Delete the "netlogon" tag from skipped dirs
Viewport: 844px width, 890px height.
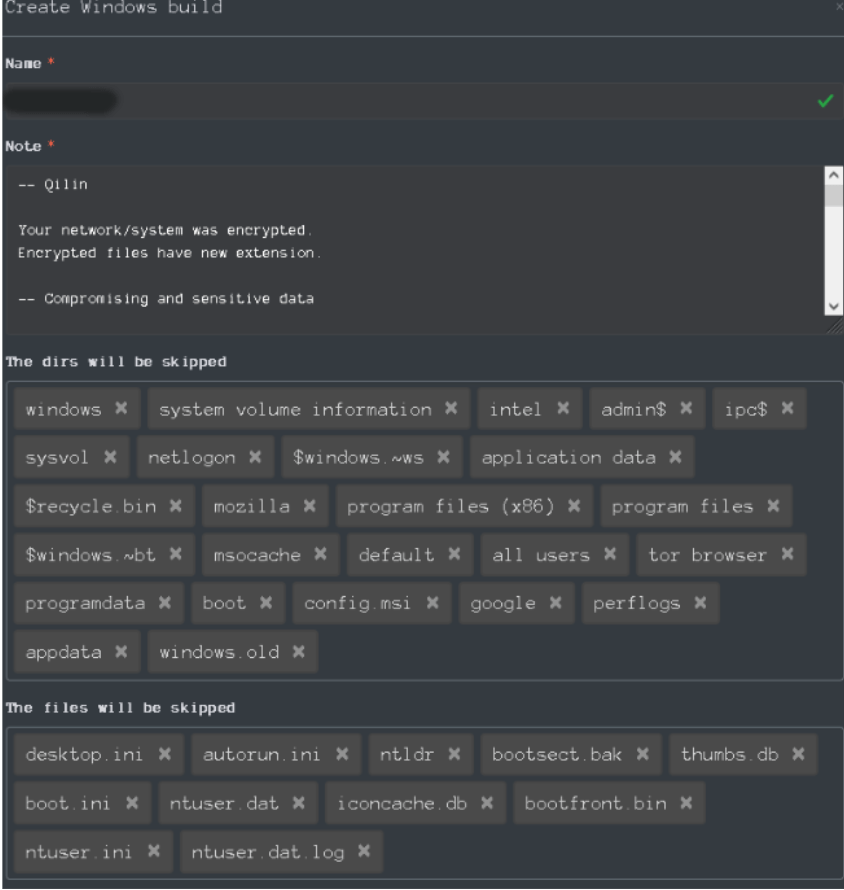click(255, 457)
